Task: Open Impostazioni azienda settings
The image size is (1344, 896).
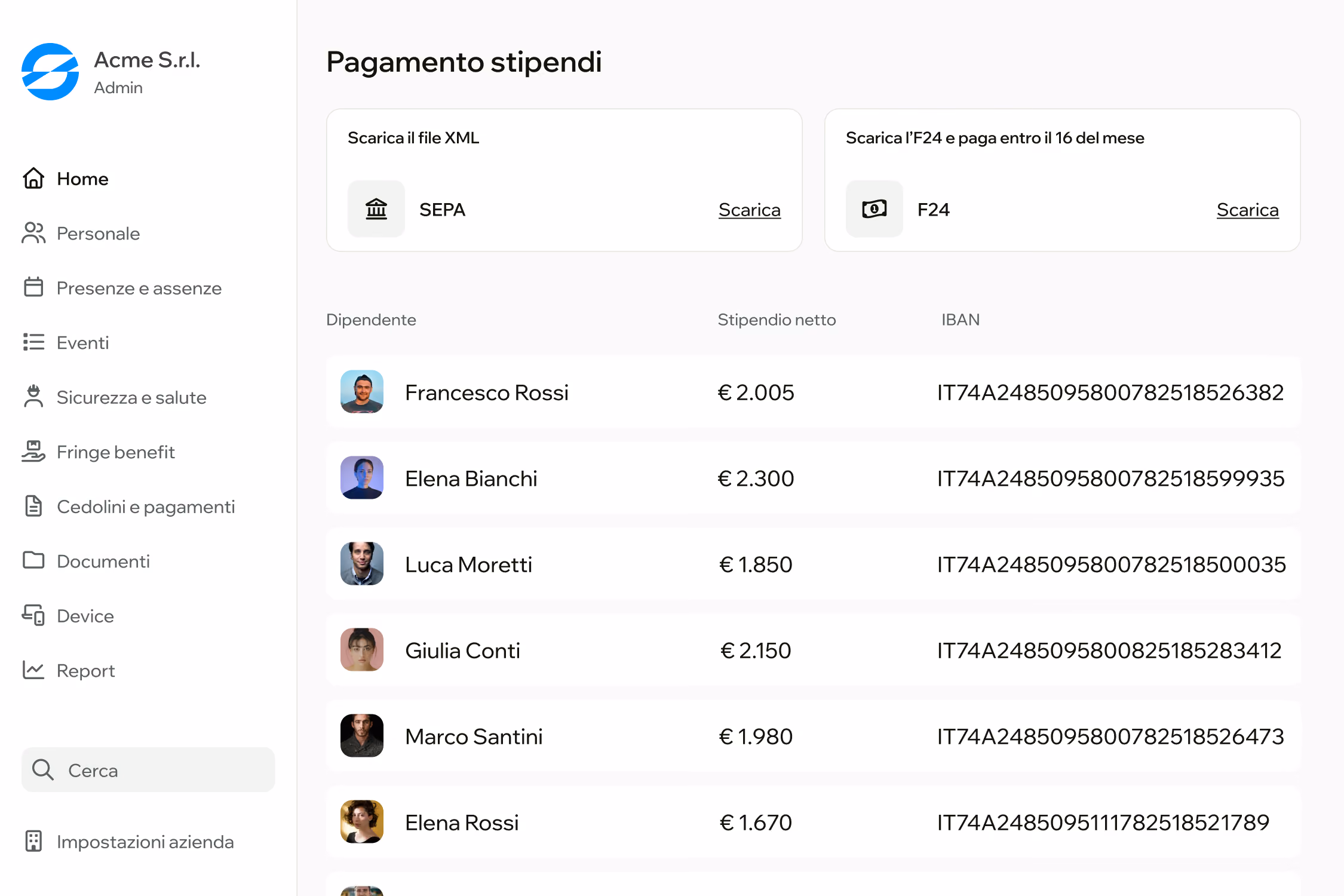Action: pyautogui.click(x=128, y=842)
